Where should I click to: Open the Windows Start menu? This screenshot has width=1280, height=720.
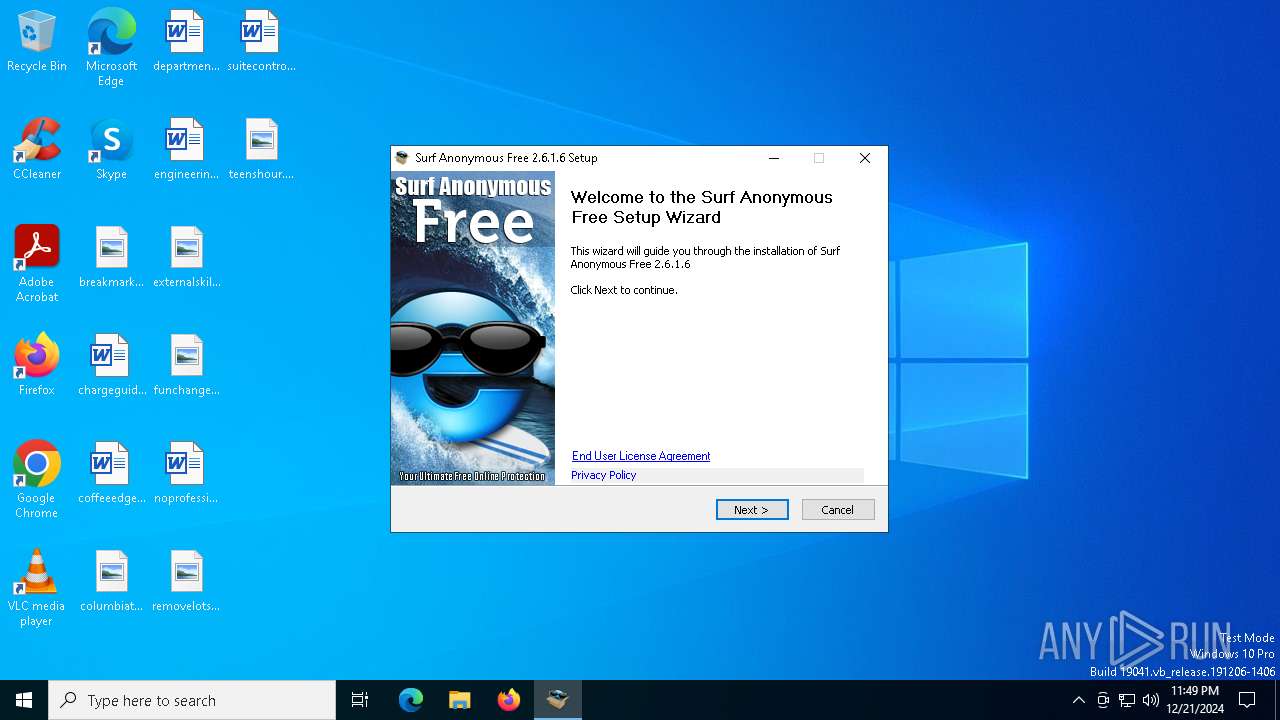[24, 700]
